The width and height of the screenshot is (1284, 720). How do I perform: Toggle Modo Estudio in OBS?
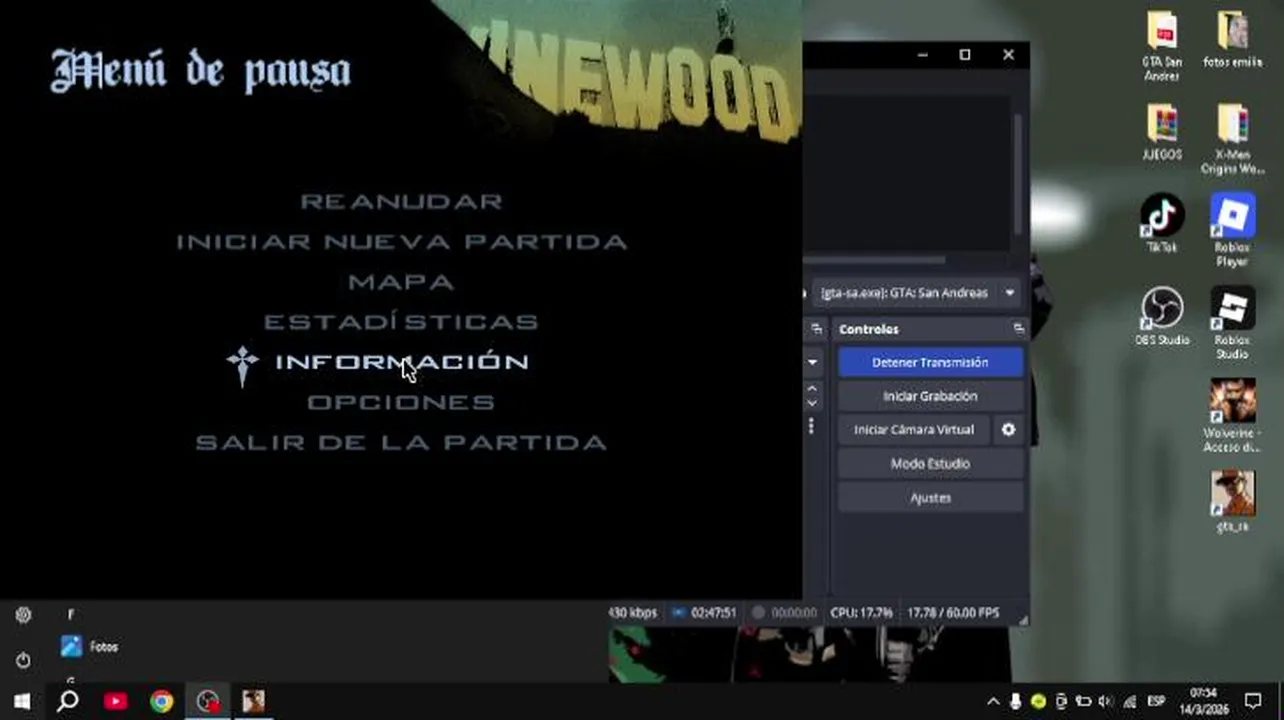click(930, 463)
